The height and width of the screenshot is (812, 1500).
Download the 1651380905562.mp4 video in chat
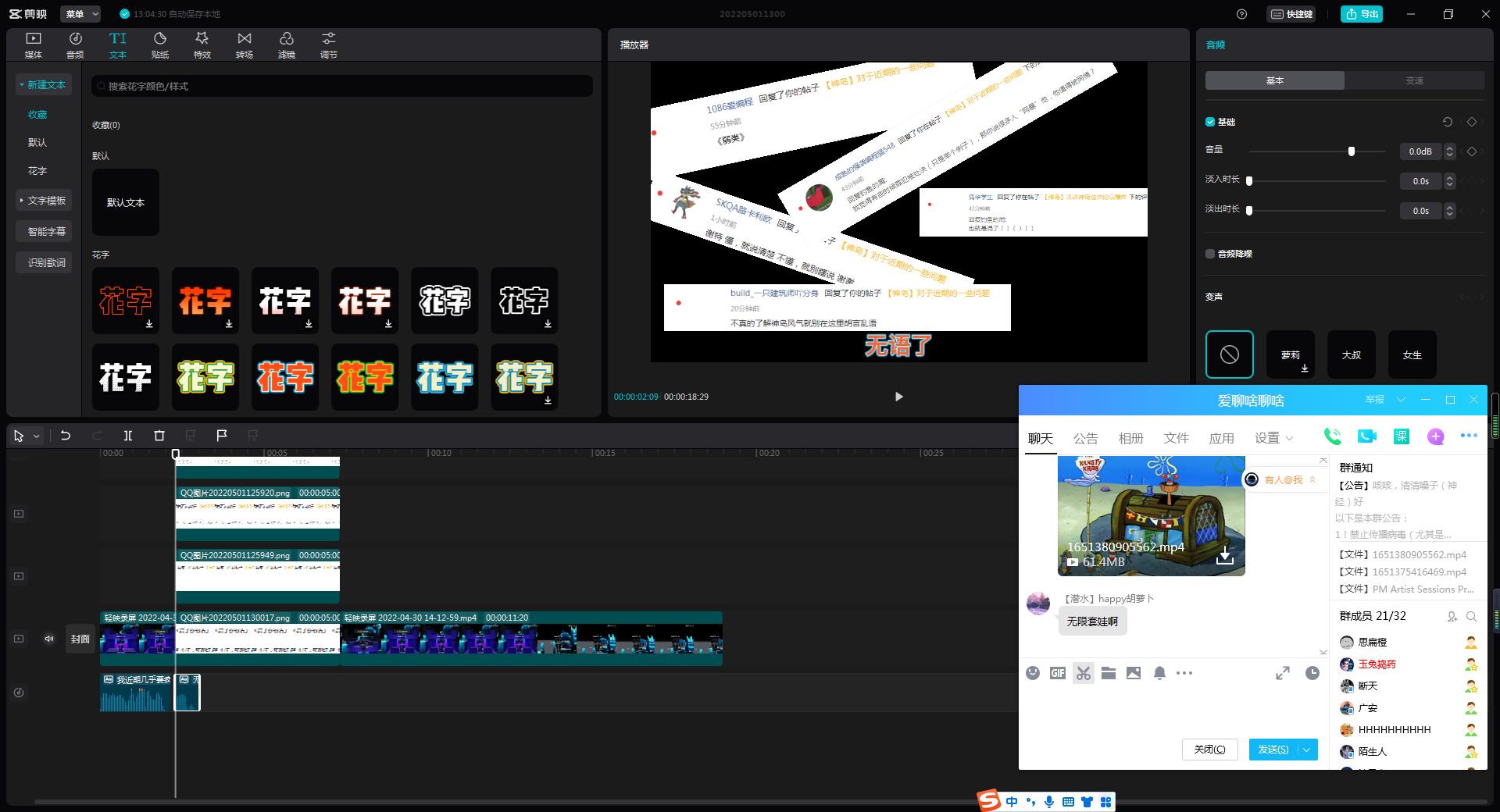pyautogui.click(x=1225, y=556)
